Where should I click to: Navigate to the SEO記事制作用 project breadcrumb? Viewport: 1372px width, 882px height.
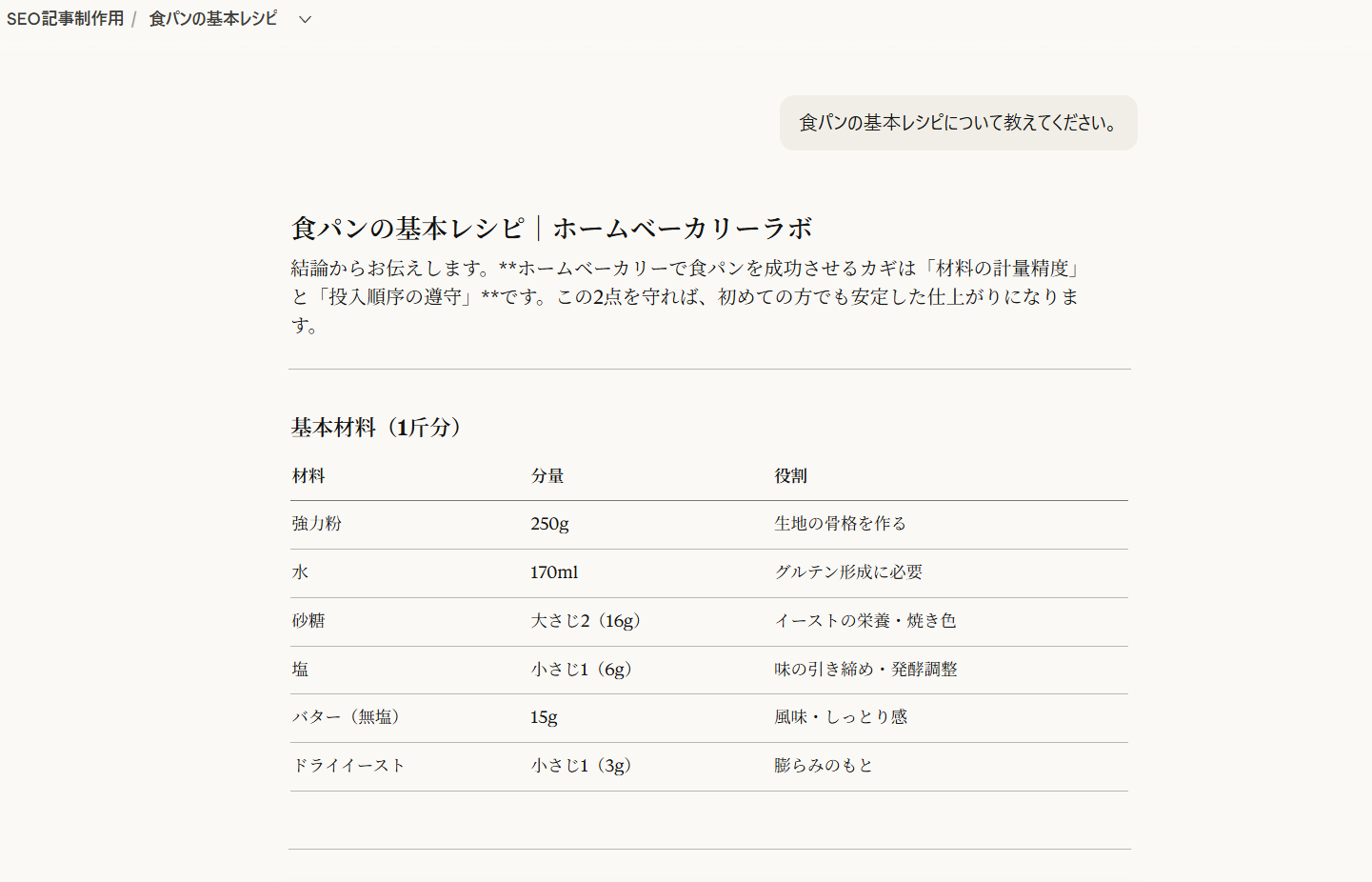[x=64, y=17]
